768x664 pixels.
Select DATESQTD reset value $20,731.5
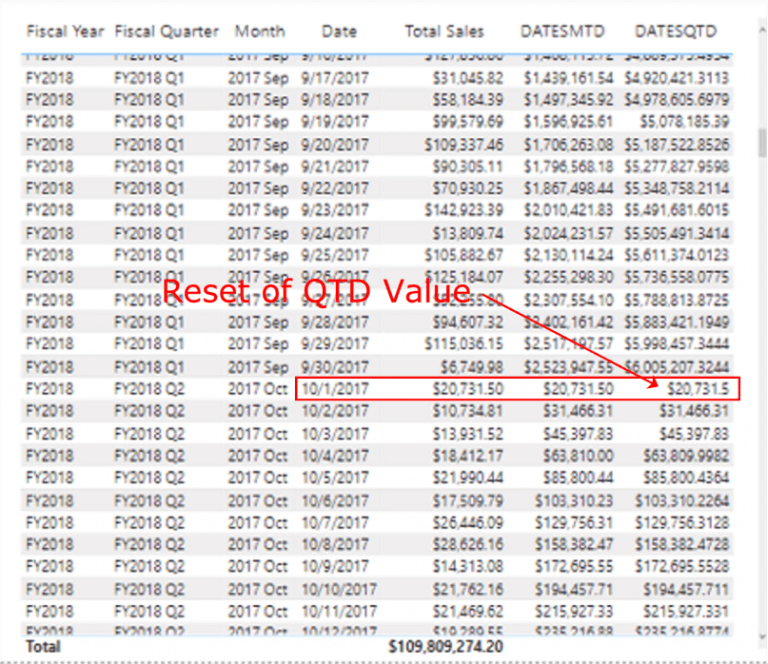click(698, 389)
